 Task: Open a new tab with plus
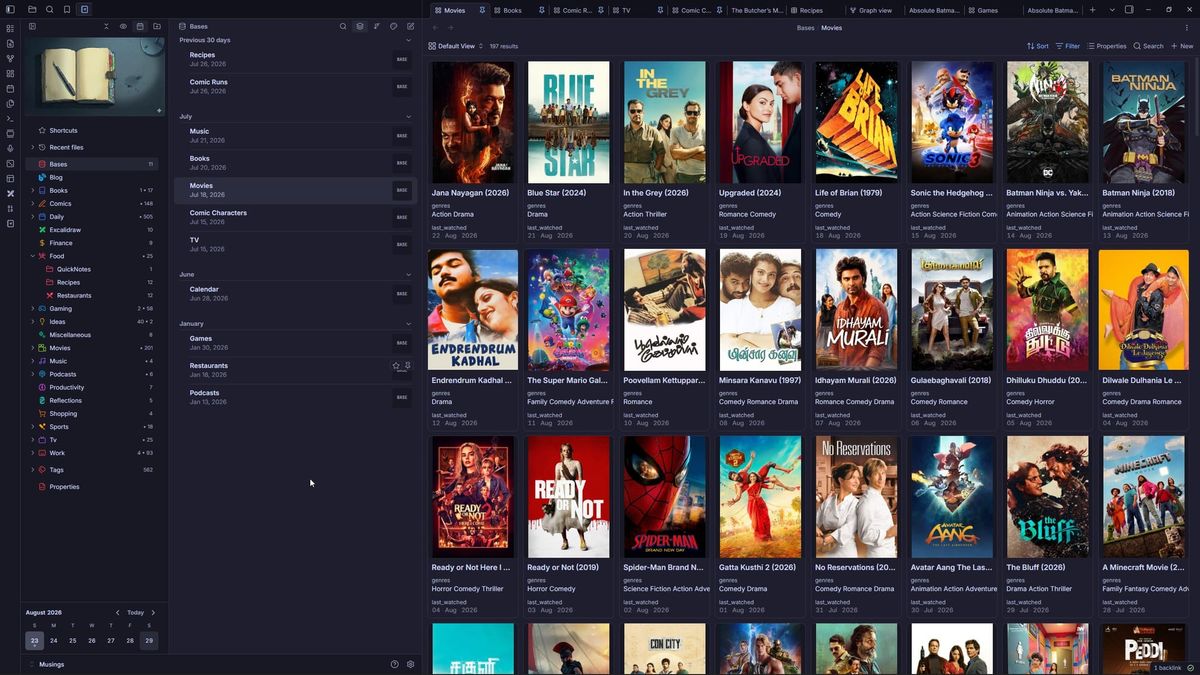(x=1092, y=10)
